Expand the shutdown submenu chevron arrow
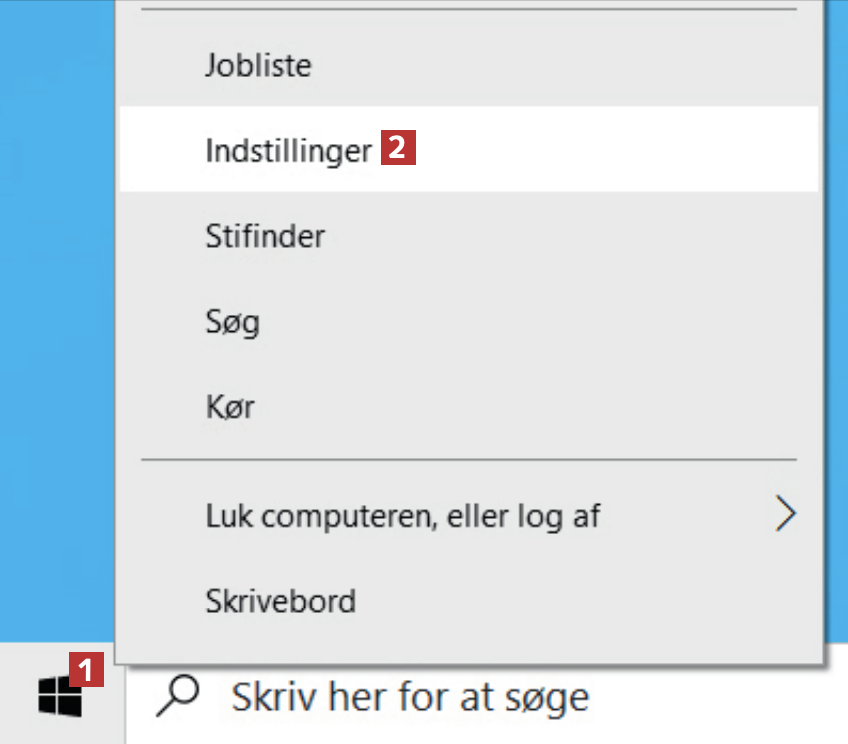Viewport: 848px width, 744px height. tap(786, 515)
